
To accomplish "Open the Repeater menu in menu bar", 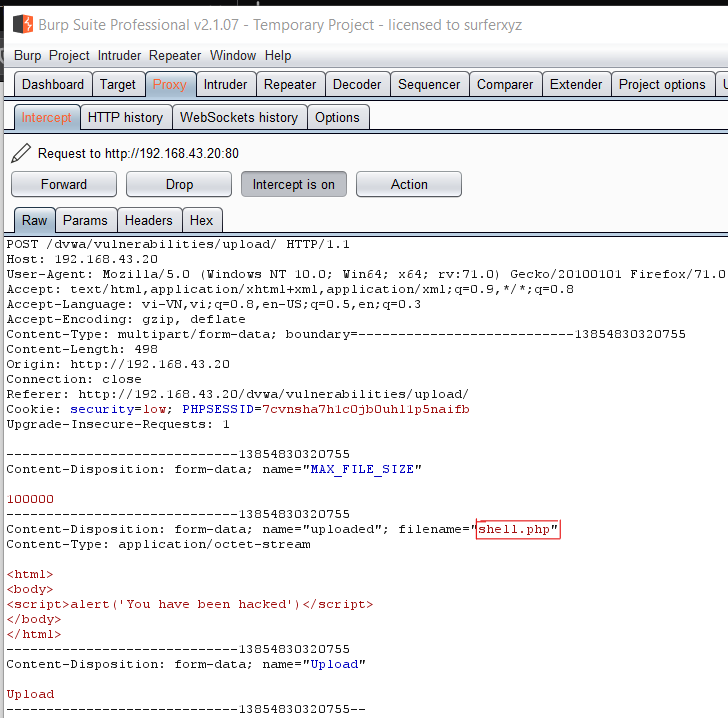I will click(175, 55).
